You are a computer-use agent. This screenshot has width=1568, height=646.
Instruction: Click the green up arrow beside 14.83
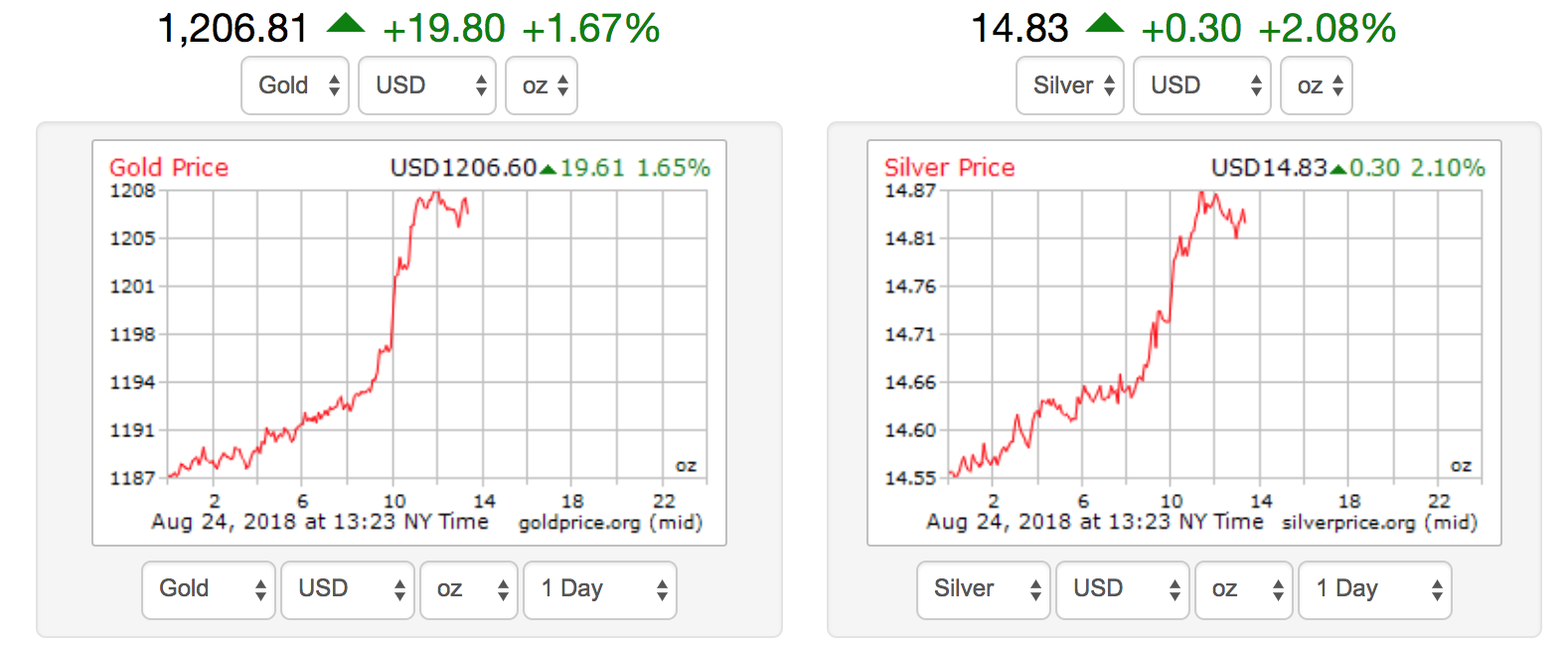1105,24
